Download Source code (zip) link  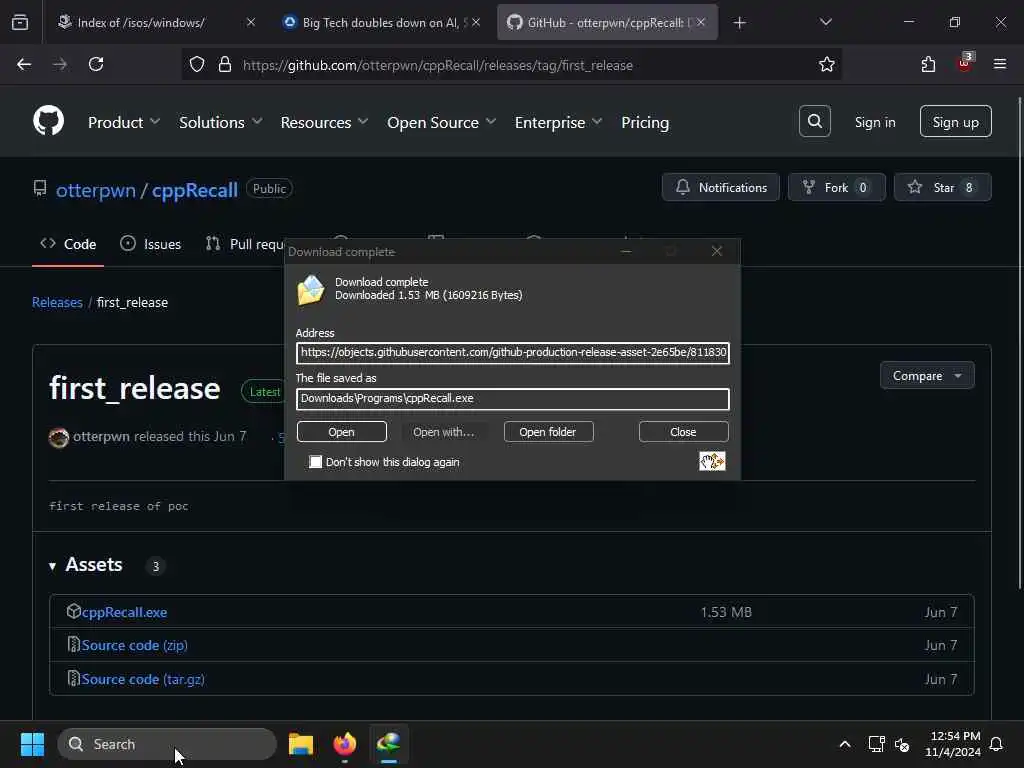135,645
